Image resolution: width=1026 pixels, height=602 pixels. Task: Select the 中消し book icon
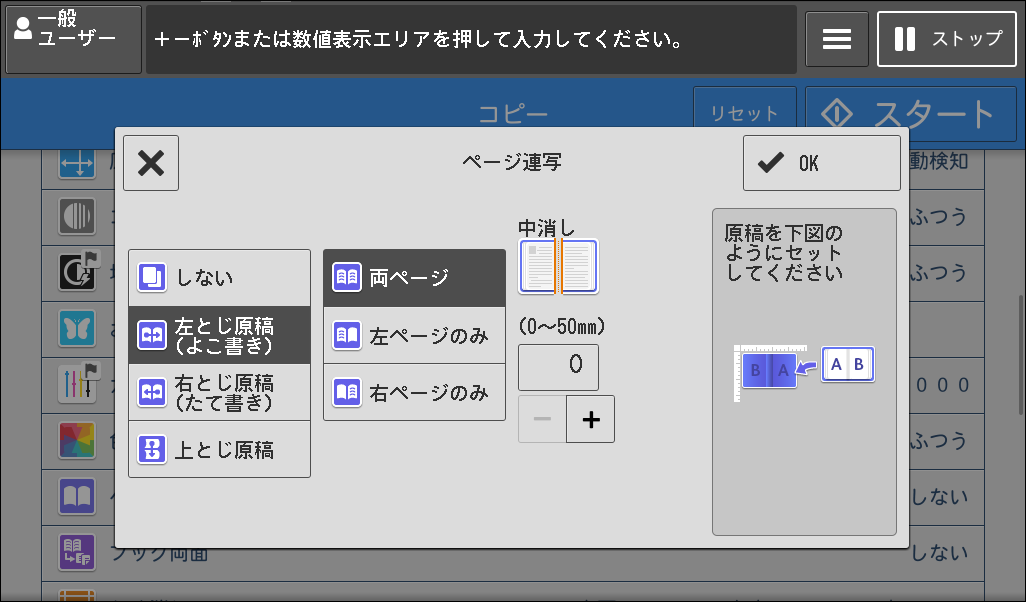pyautogui.click(x=558, y=266)
